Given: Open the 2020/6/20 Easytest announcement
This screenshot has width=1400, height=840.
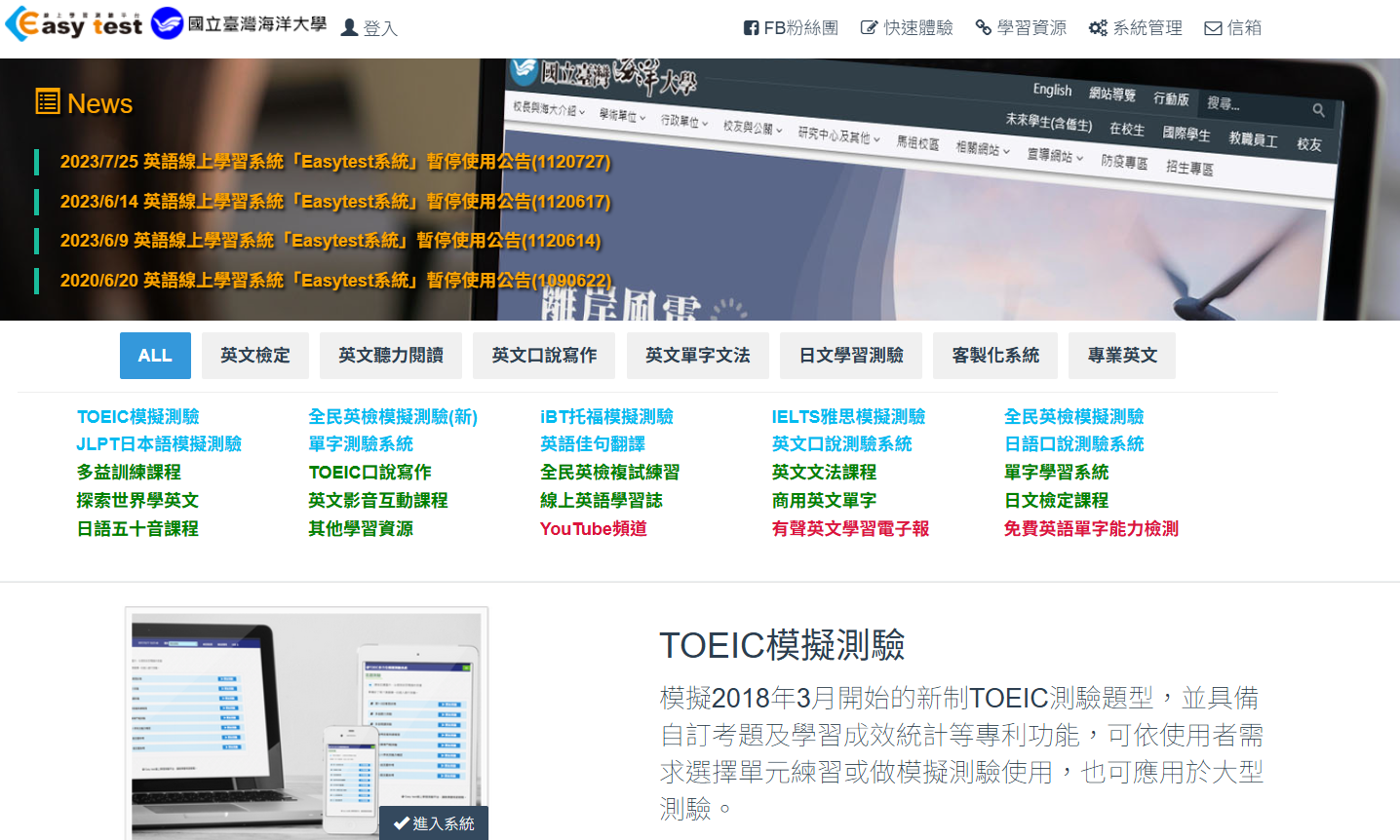Looking at the screenshot, I should pos(336,281).
